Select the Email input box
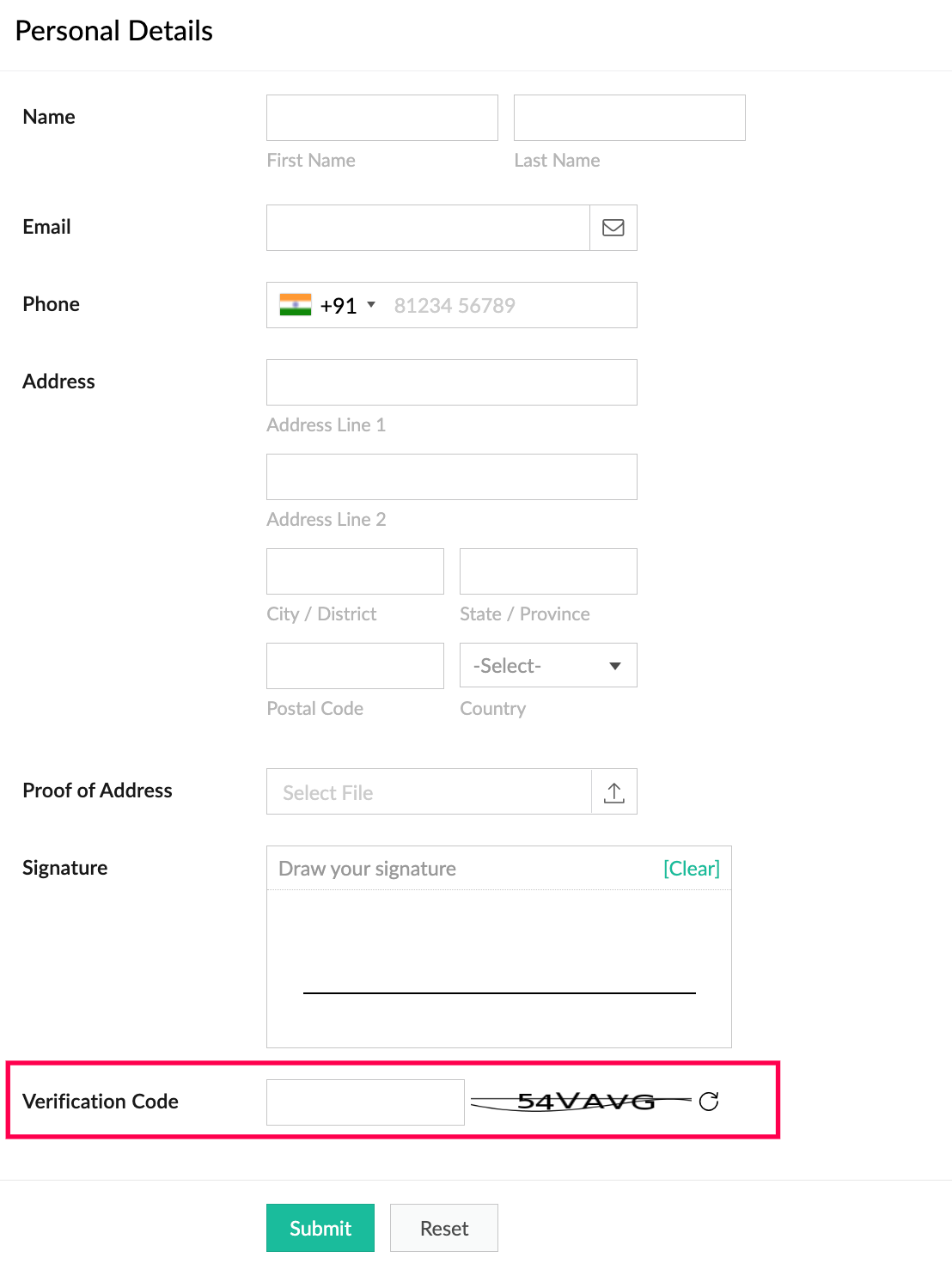Viewport: 952px width, 1282px height. pyautogui.click(x=428, y=228)
